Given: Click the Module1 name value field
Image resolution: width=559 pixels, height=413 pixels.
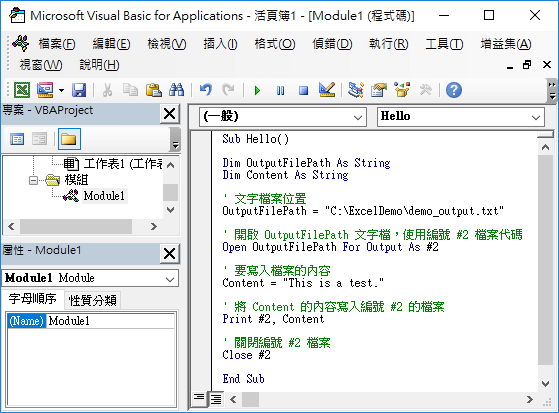Looking at the screenshot, I should point(111,321).
